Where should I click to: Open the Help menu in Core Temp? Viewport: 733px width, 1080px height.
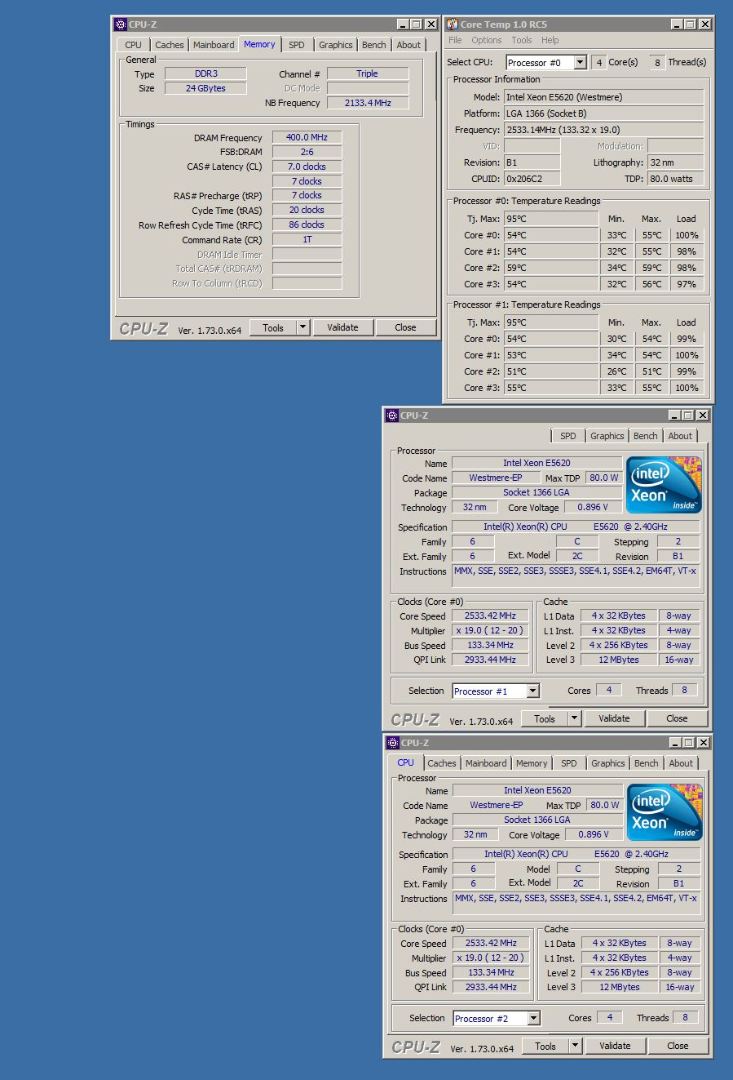click(550, 40)
